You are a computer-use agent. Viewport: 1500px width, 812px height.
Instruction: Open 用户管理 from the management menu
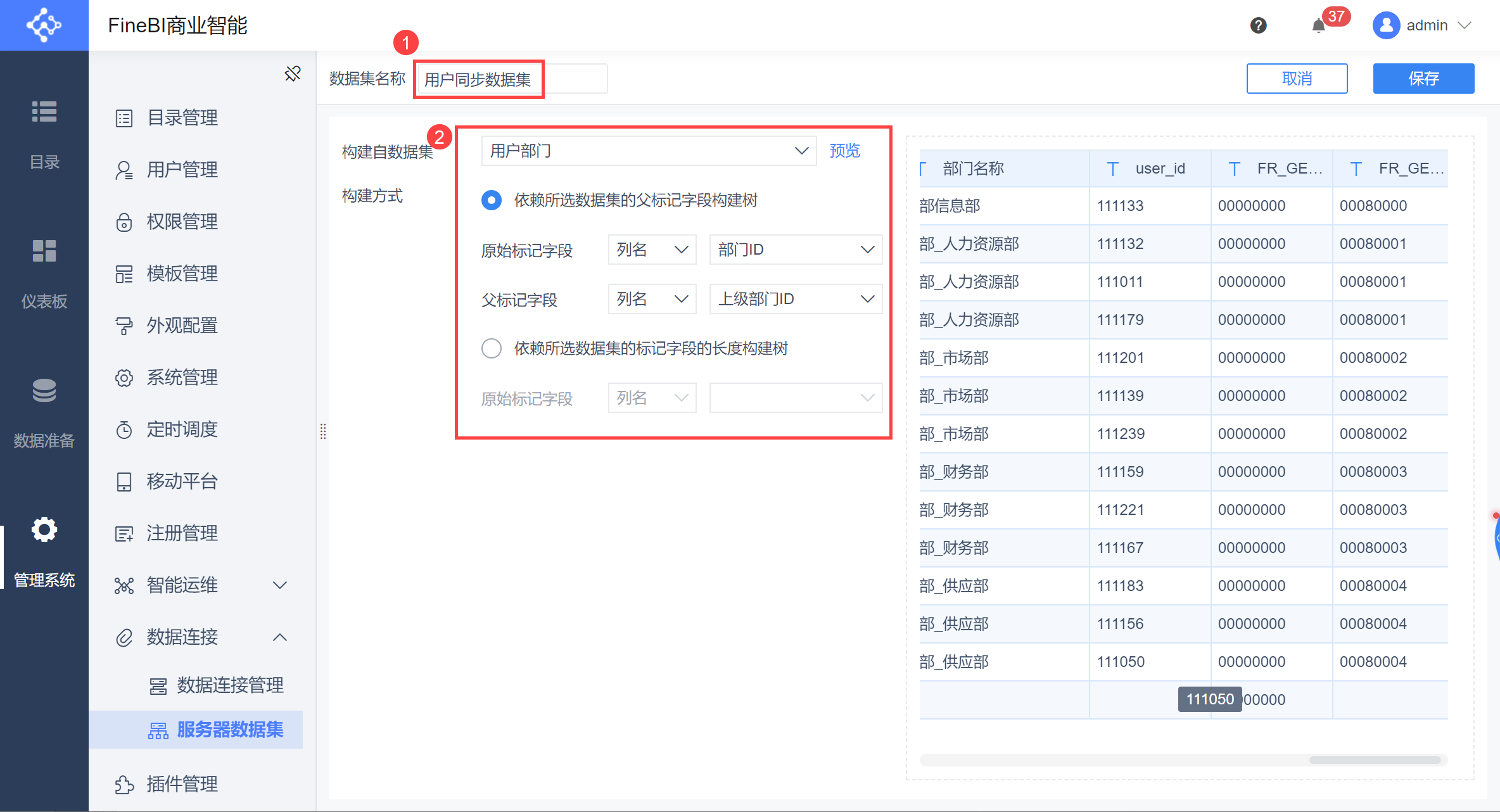pos(182,169)
